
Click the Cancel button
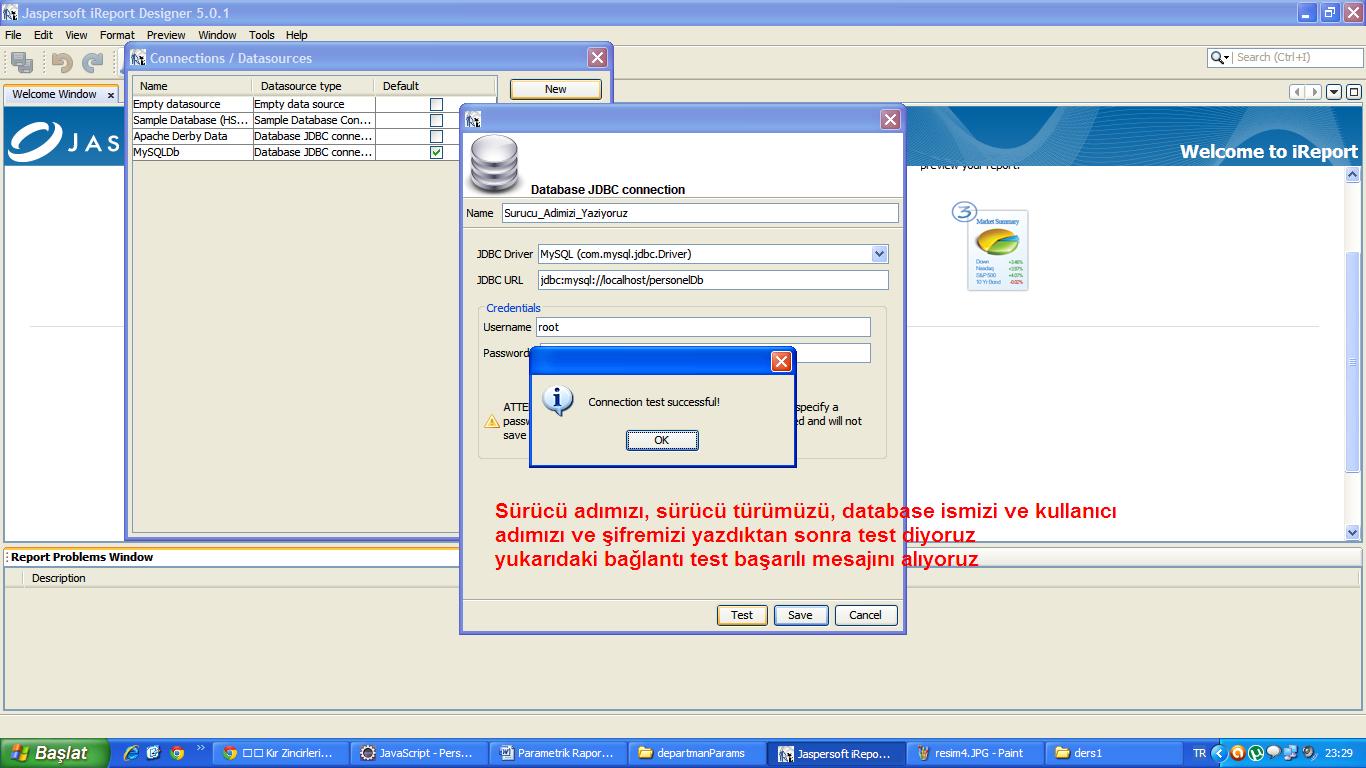(x=866, y=615)
